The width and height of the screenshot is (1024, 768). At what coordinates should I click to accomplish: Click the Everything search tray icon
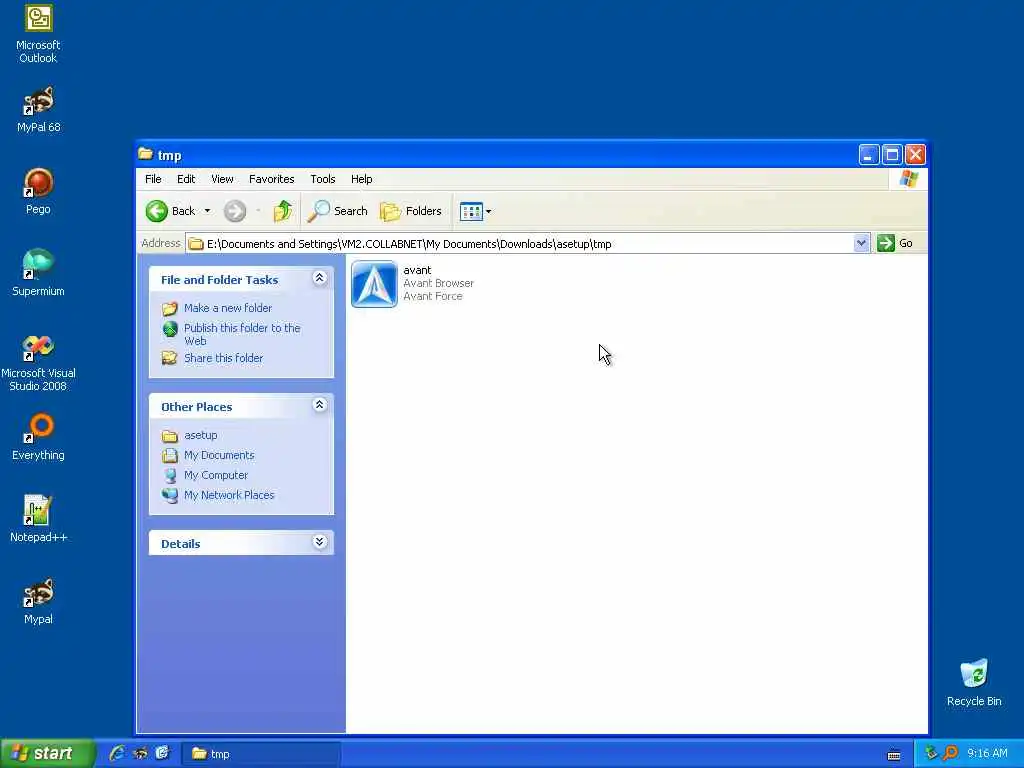(950, 753)
